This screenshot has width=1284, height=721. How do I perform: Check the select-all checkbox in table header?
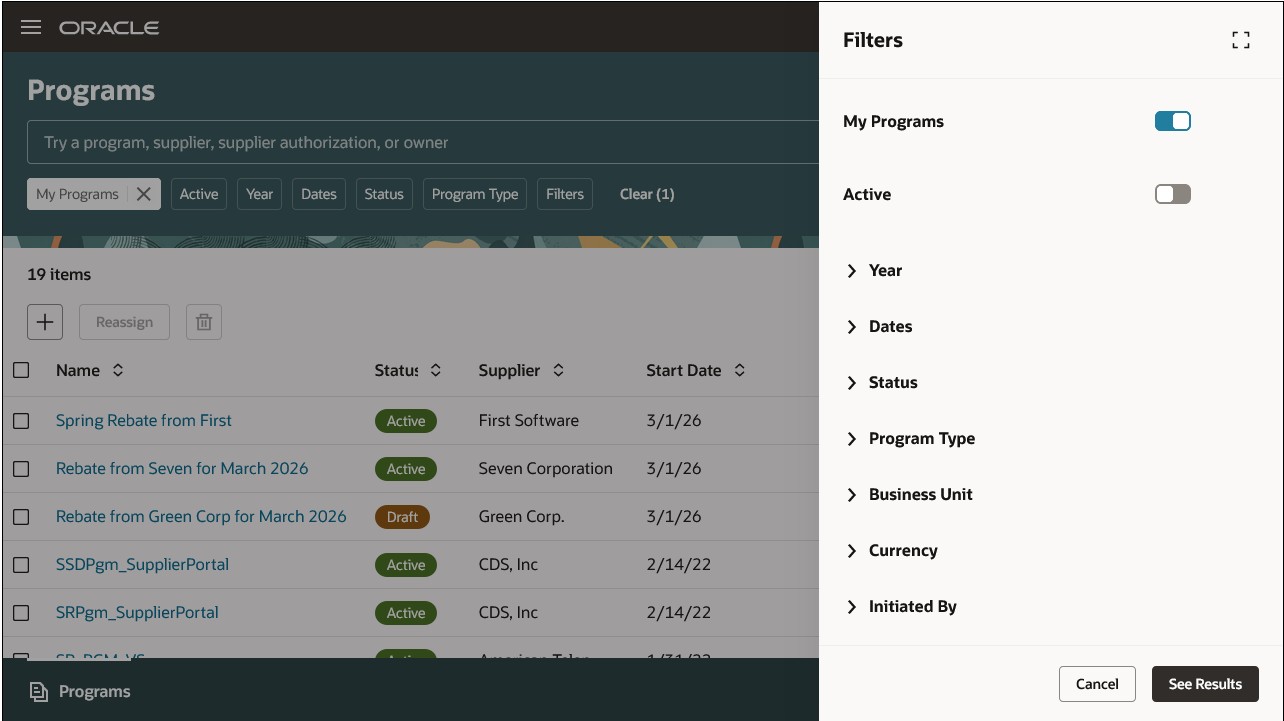click(x=22, y=369)
